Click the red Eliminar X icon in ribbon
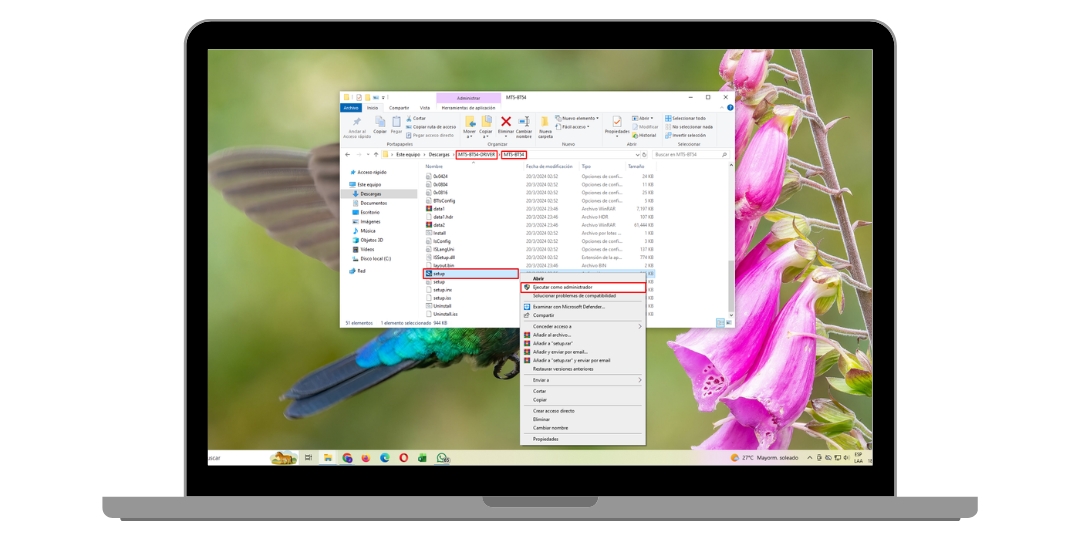The height and width of the screenshot is (540, 1080). (x=506, y=122)
